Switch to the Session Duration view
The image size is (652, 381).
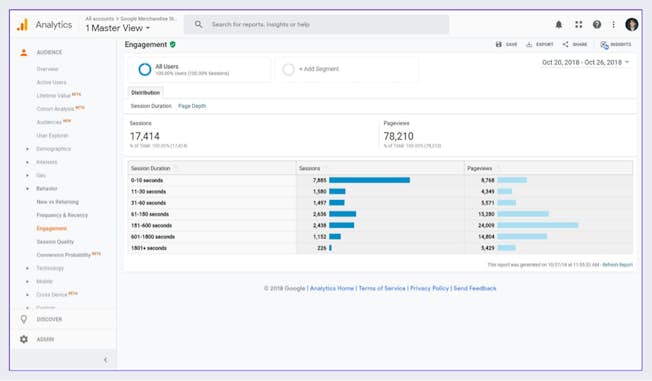(x=151, y=106)
